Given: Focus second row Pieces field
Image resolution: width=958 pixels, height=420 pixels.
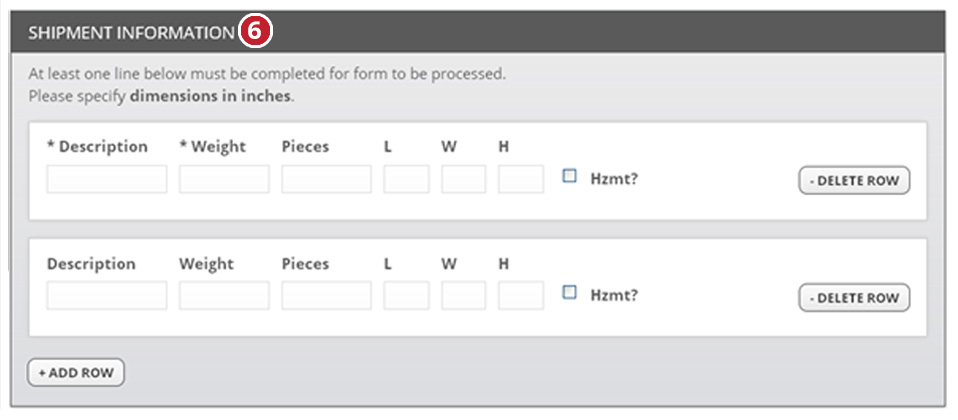Looking at the screenshot, I should coord(326,296).
